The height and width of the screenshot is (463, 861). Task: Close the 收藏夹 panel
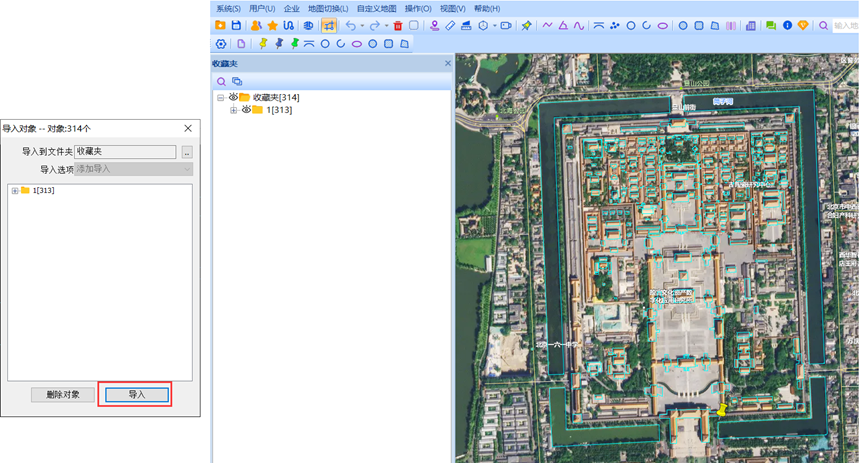pos(448,63)
